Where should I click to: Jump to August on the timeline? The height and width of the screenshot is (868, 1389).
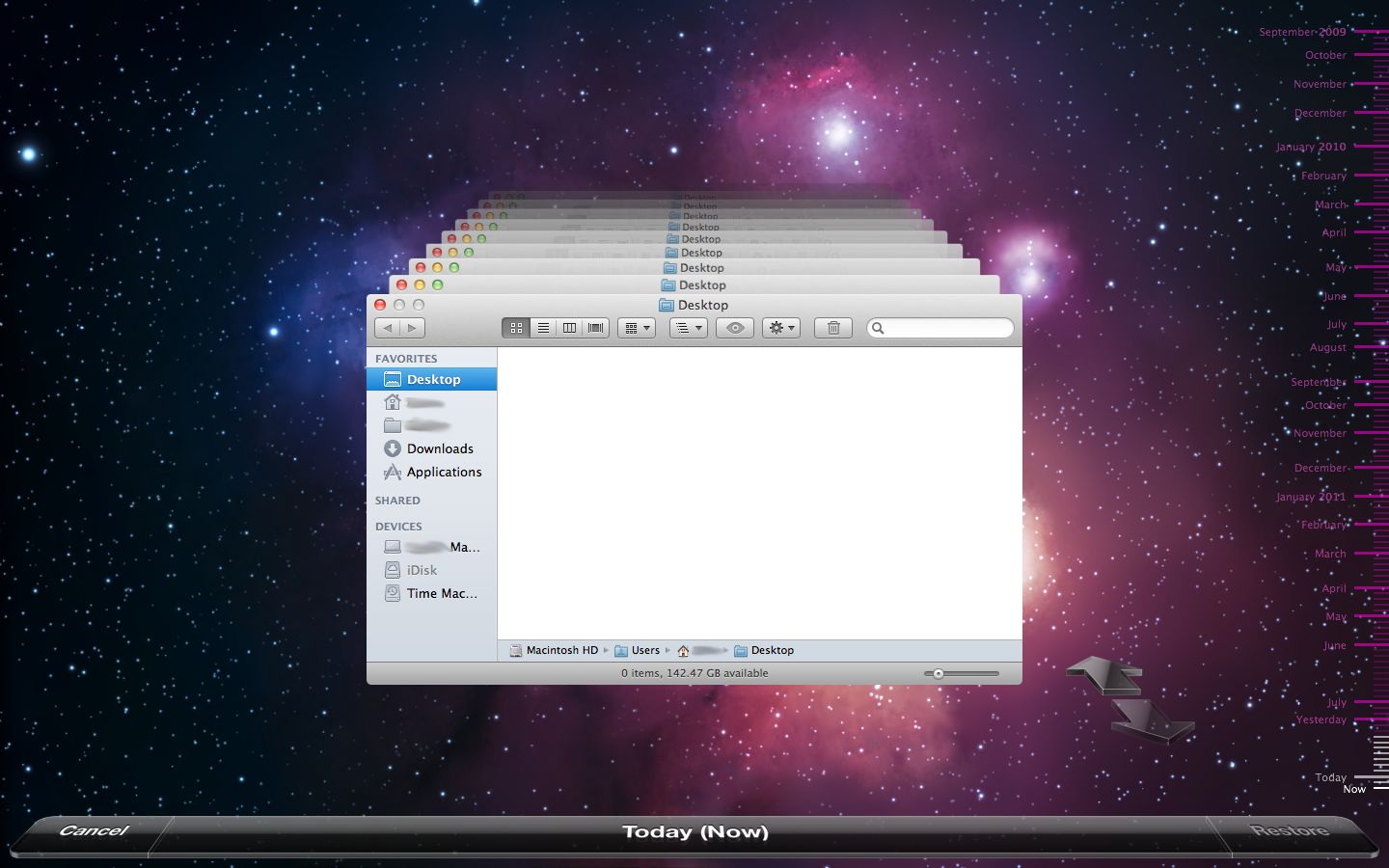click(x=1328, y=347)
